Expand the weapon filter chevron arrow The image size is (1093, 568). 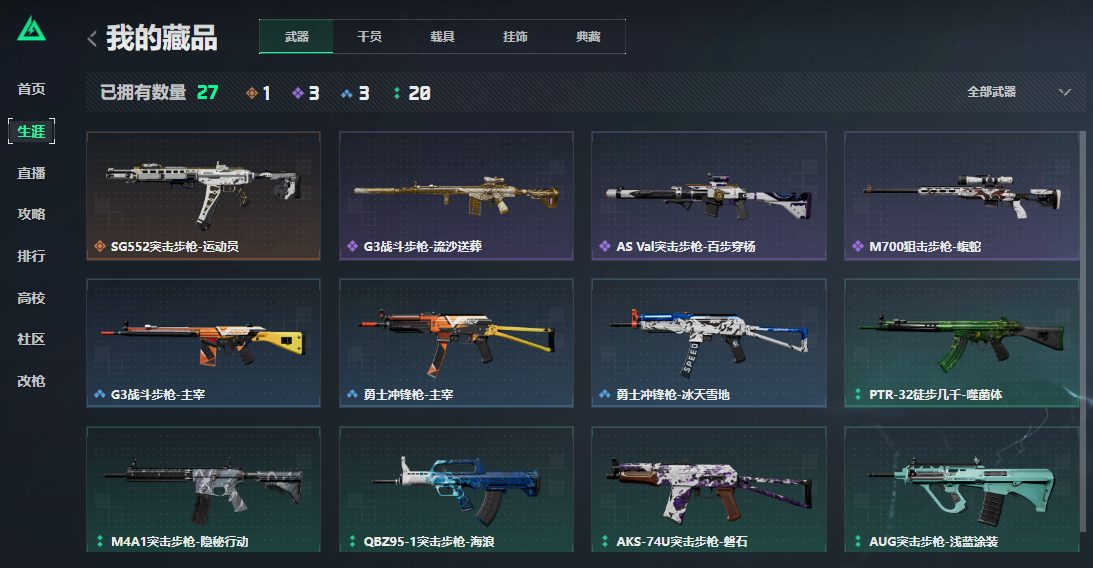coord(1064,92)
